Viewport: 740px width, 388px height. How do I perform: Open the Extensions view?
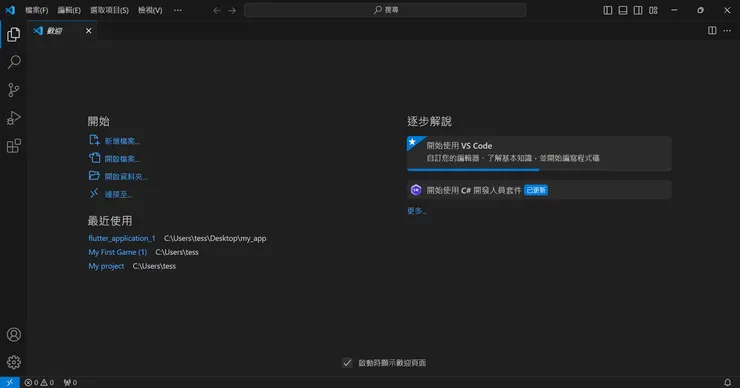(14, 146)
